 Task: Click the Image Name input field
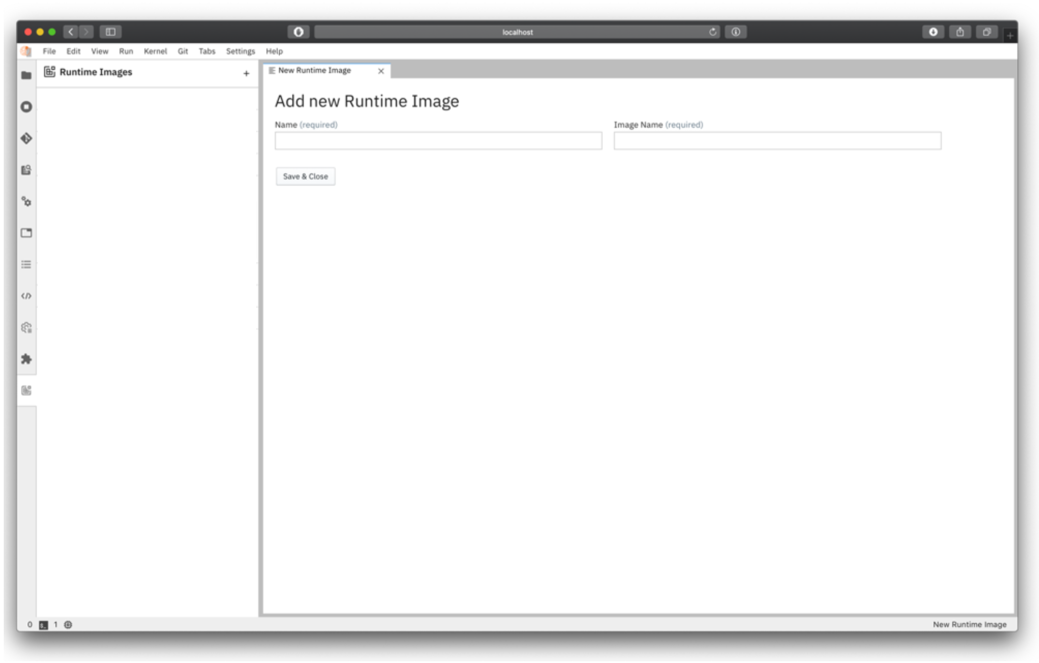point(777,140)
